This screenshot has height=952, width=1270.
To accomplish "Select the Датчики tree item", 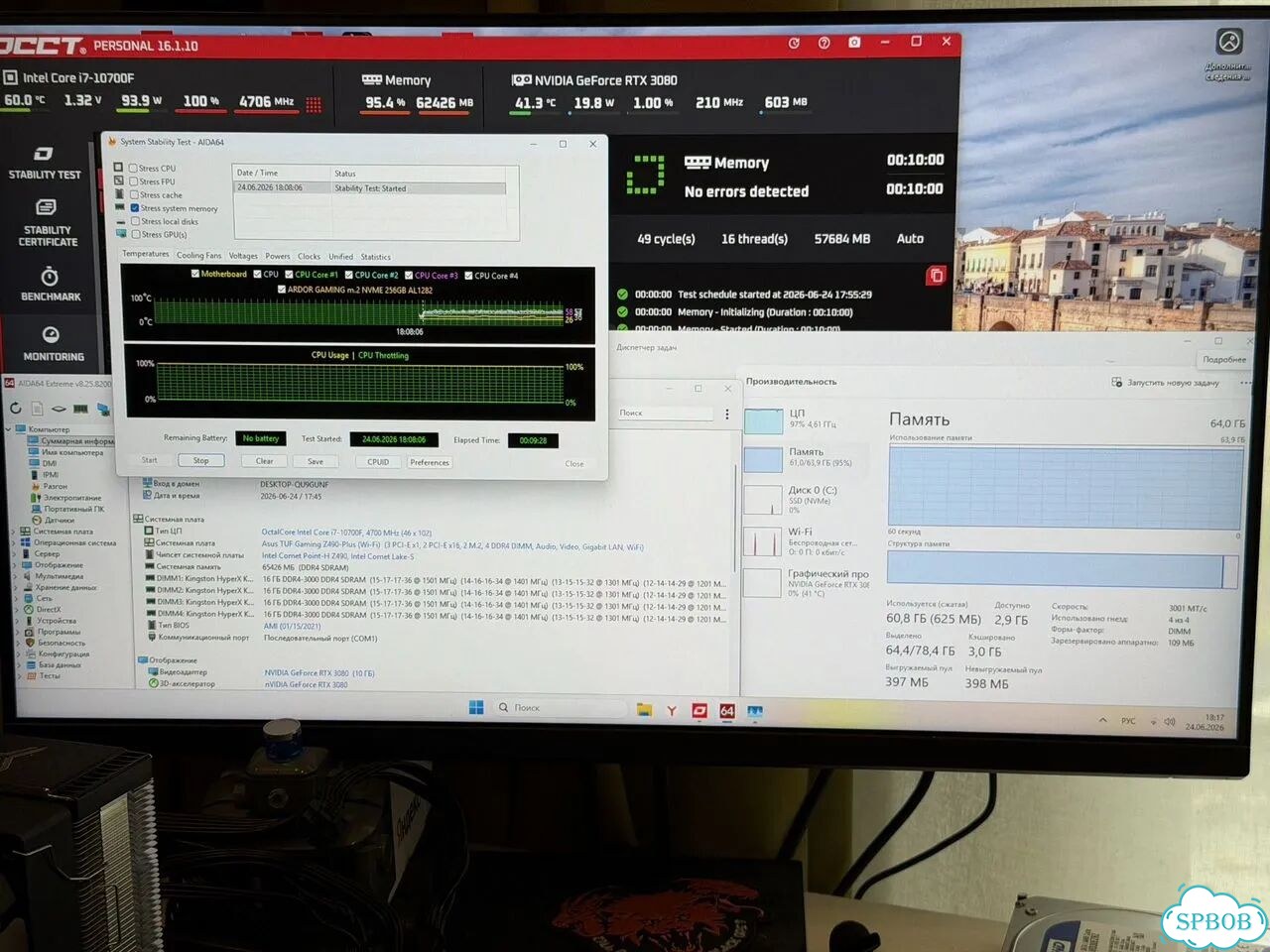I will click(54, 520).
